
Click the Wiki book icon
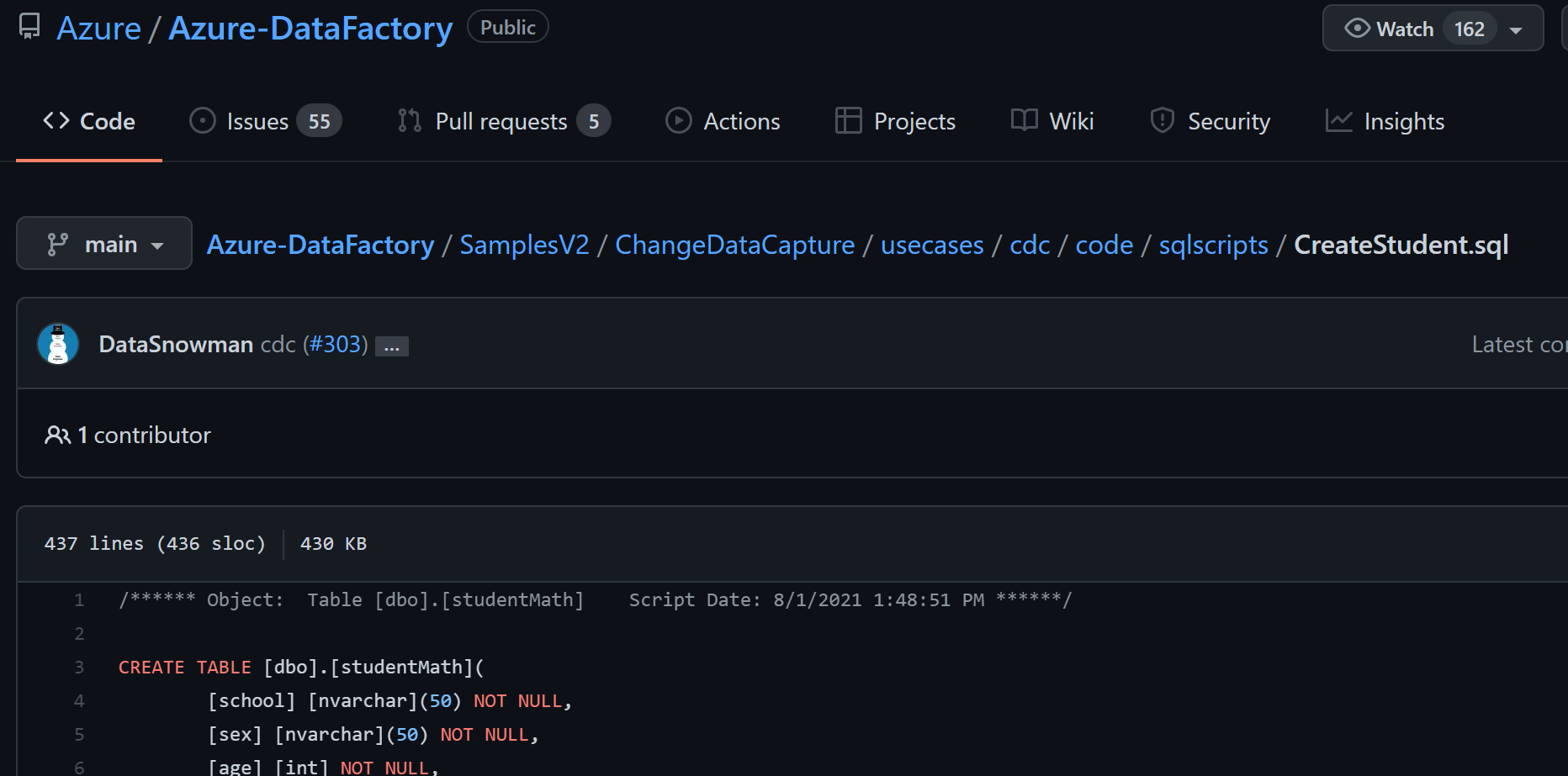click(1024, 119)
